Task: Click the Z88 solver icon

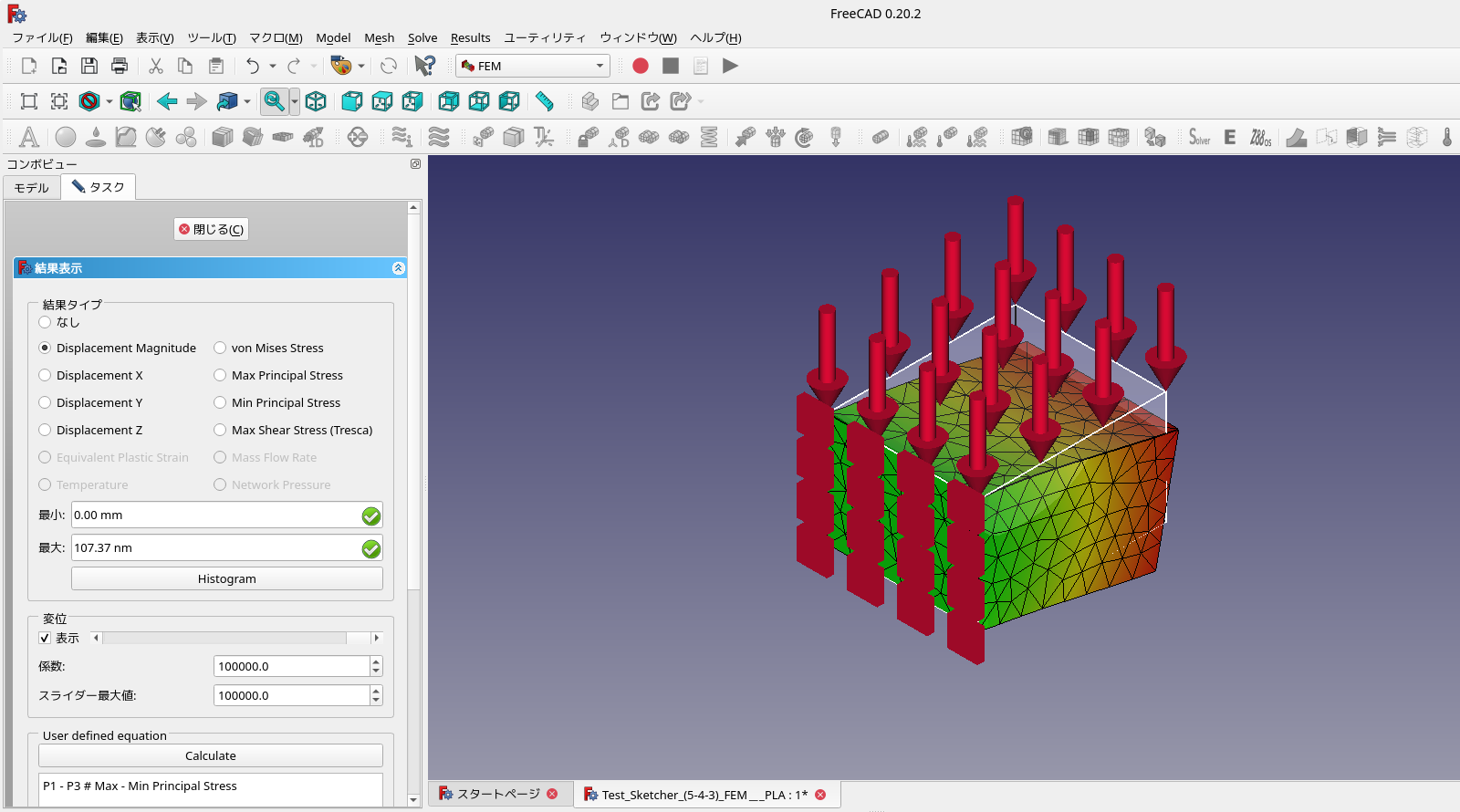Action: [x=1260, y=137]
